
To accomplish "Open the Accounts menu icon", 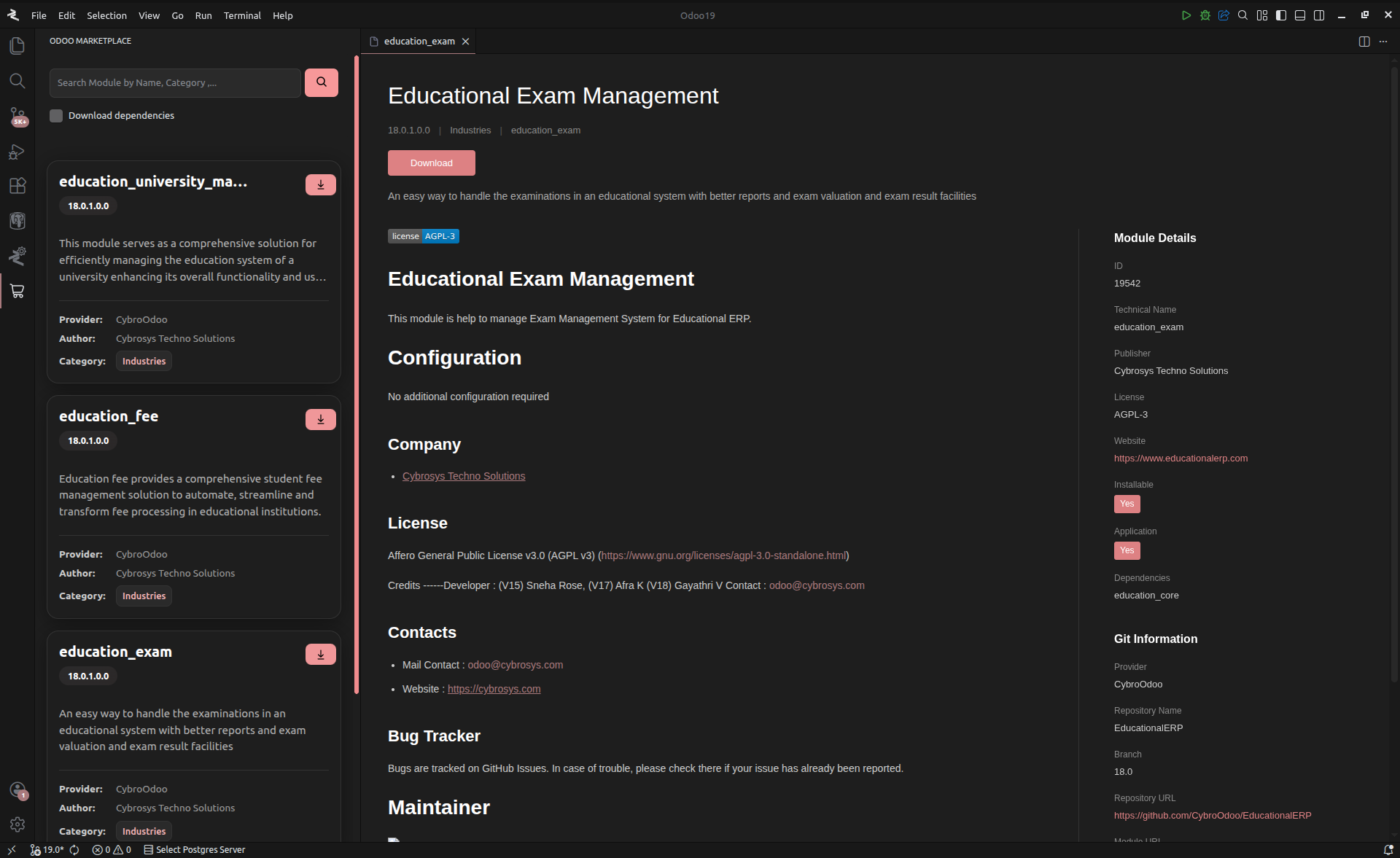I will [17, 790].
